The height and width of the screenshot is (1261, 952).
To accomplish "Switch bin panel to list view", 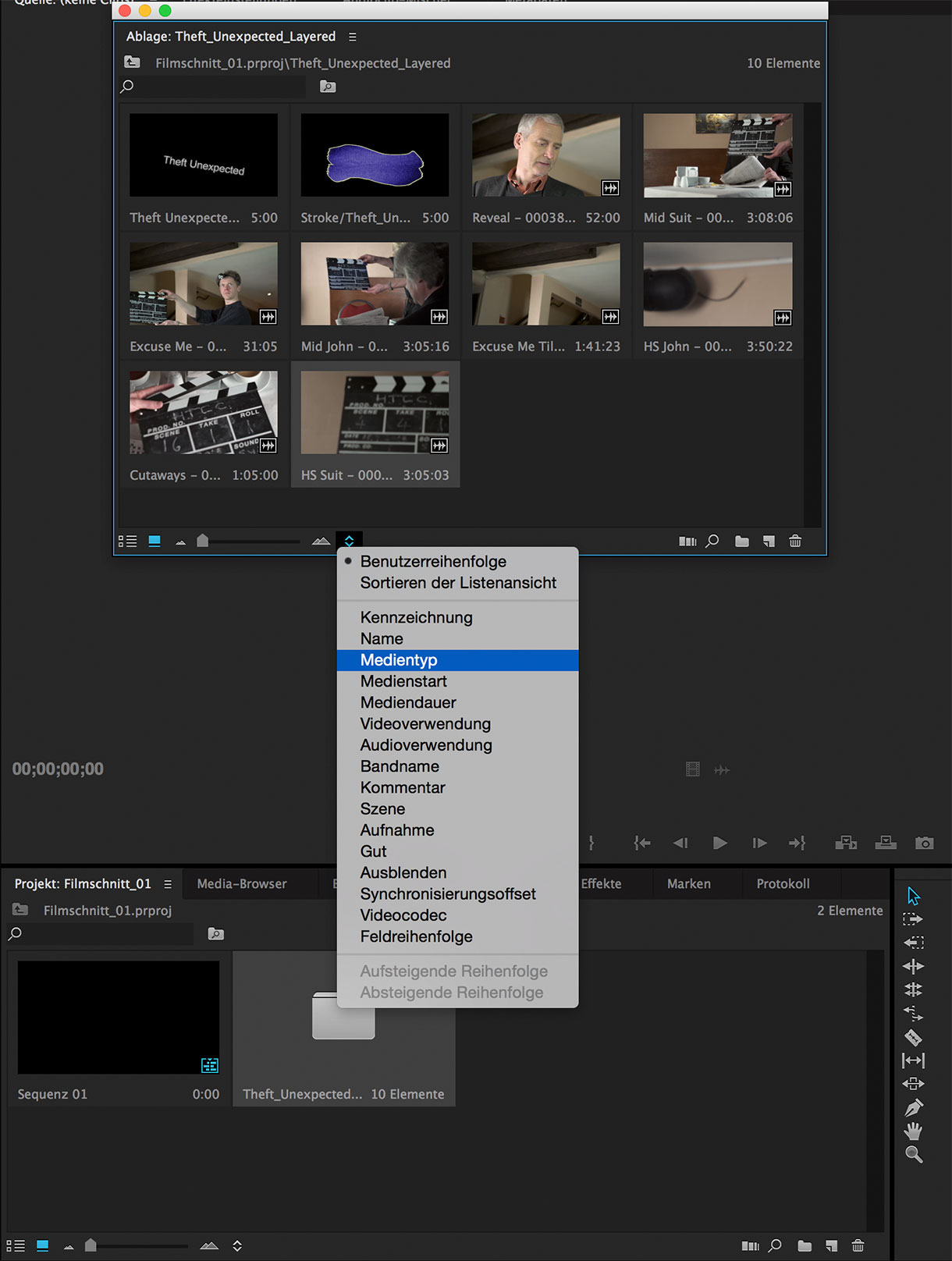I will pos(127,541).
